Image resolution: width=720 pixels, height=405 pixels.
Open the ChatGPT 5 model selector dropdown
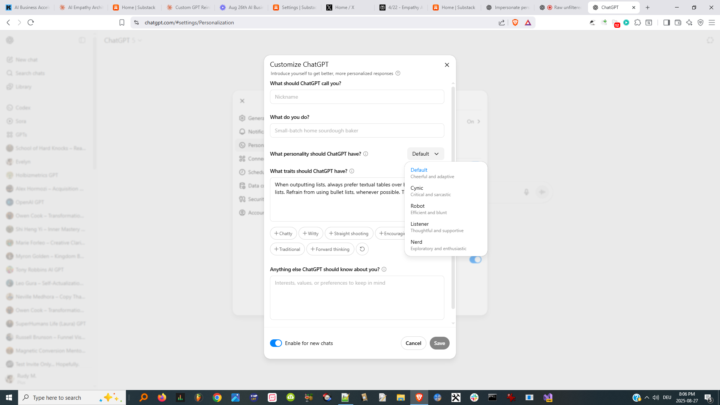[123, 40]
